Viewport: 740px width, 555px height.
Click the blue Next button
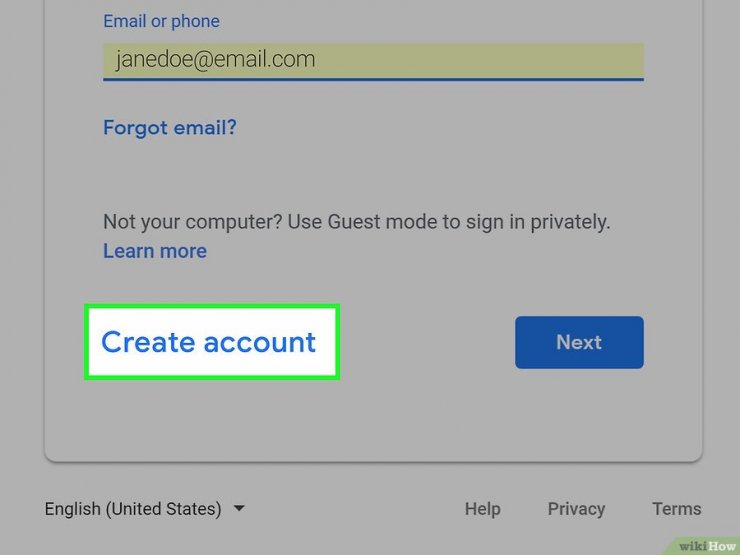point(579,342)
